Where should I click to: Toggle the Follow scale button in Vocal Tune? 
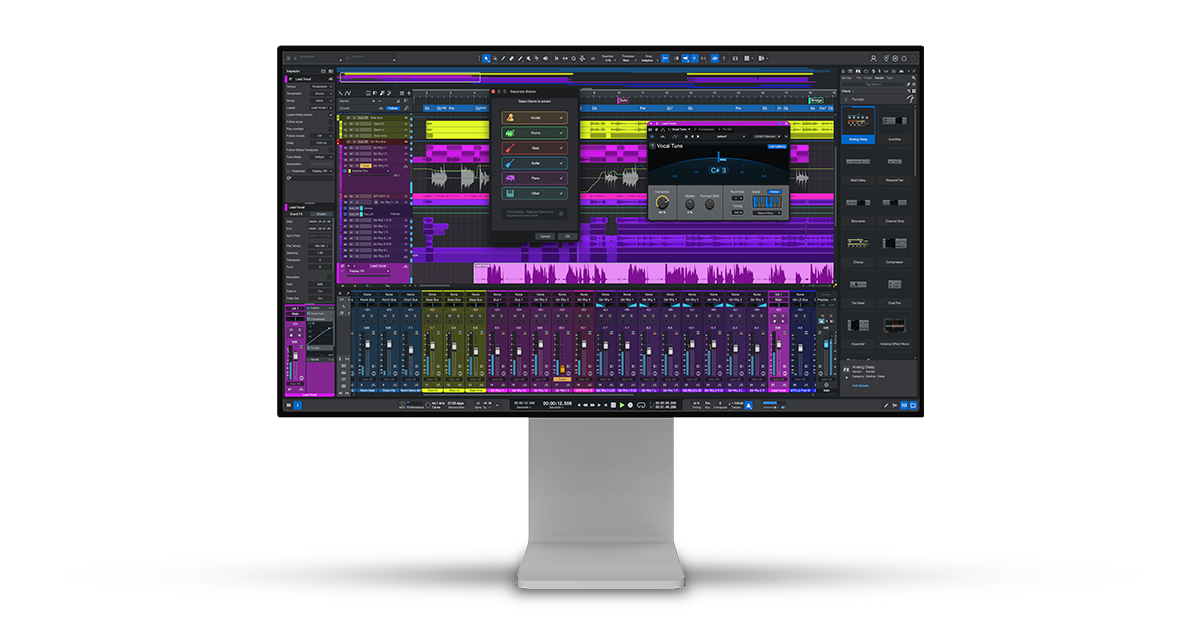click(774, 191)
